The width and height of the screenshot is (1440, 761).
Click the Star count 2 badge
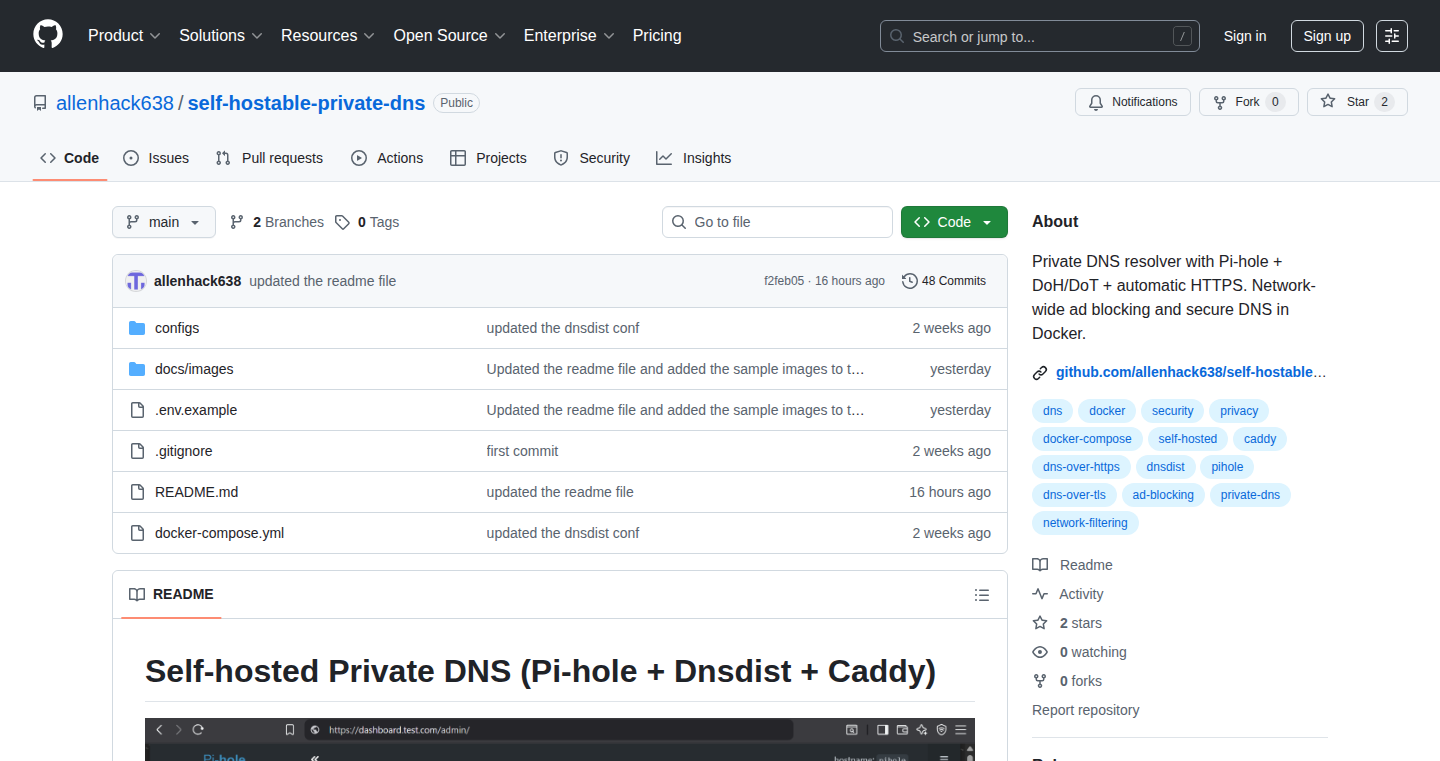click(x=1384, y=102)
